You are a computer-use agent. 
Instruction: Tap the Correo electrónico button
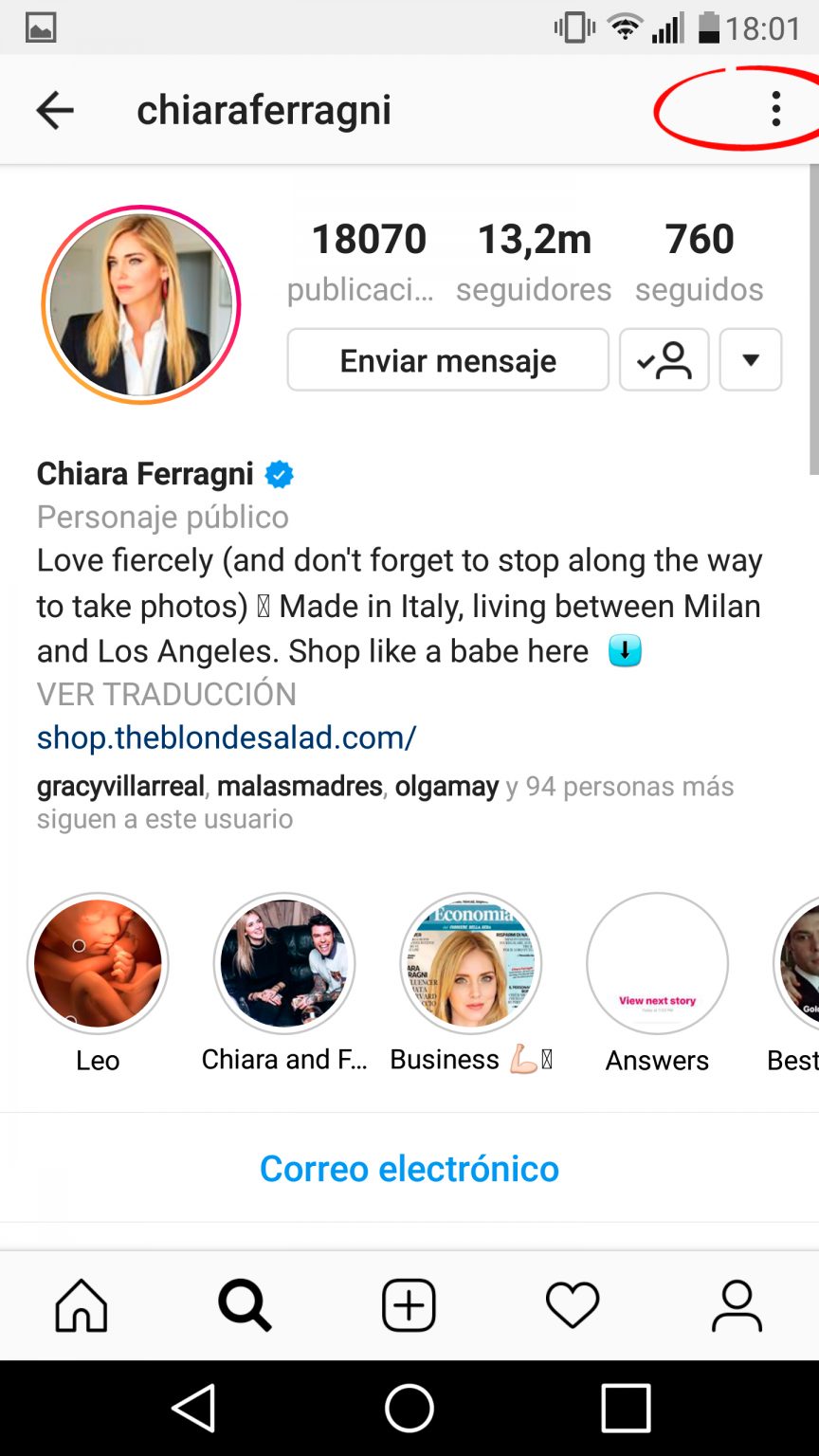[x=409, y=1168]
